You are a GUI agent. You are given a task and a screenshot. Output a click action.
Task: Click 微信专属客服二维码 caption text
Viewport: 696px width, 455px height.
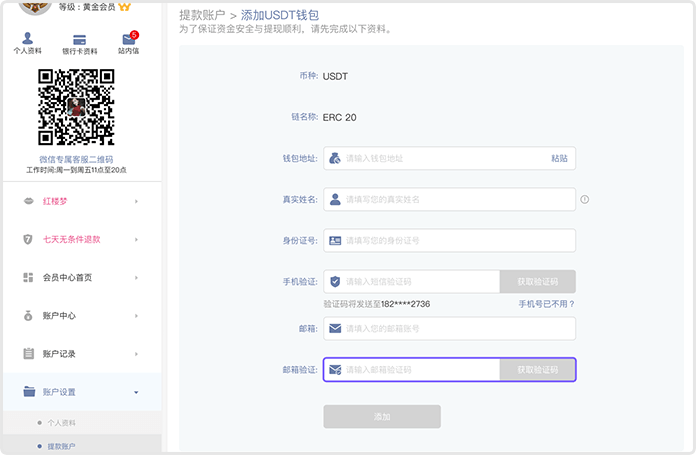click(x=76, y=159)
